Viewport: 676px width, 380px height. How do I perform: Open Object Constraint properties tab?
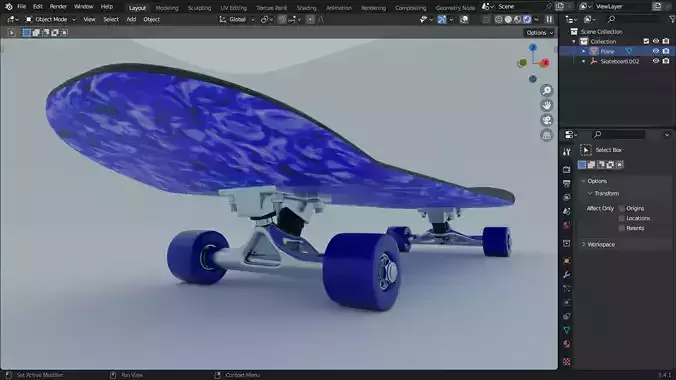point(566,316)
